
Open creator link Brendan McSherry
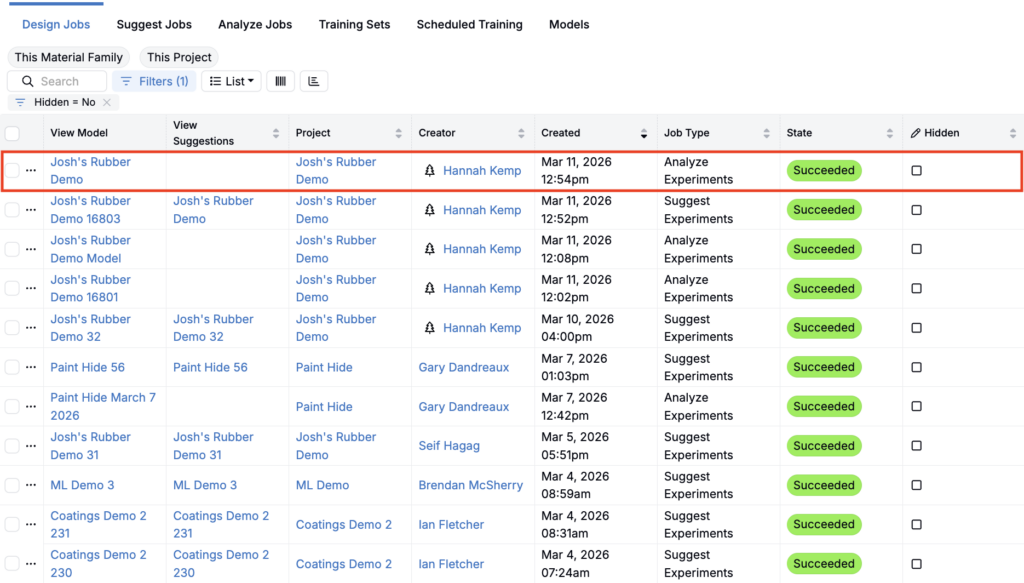click(x=470, y=485)
